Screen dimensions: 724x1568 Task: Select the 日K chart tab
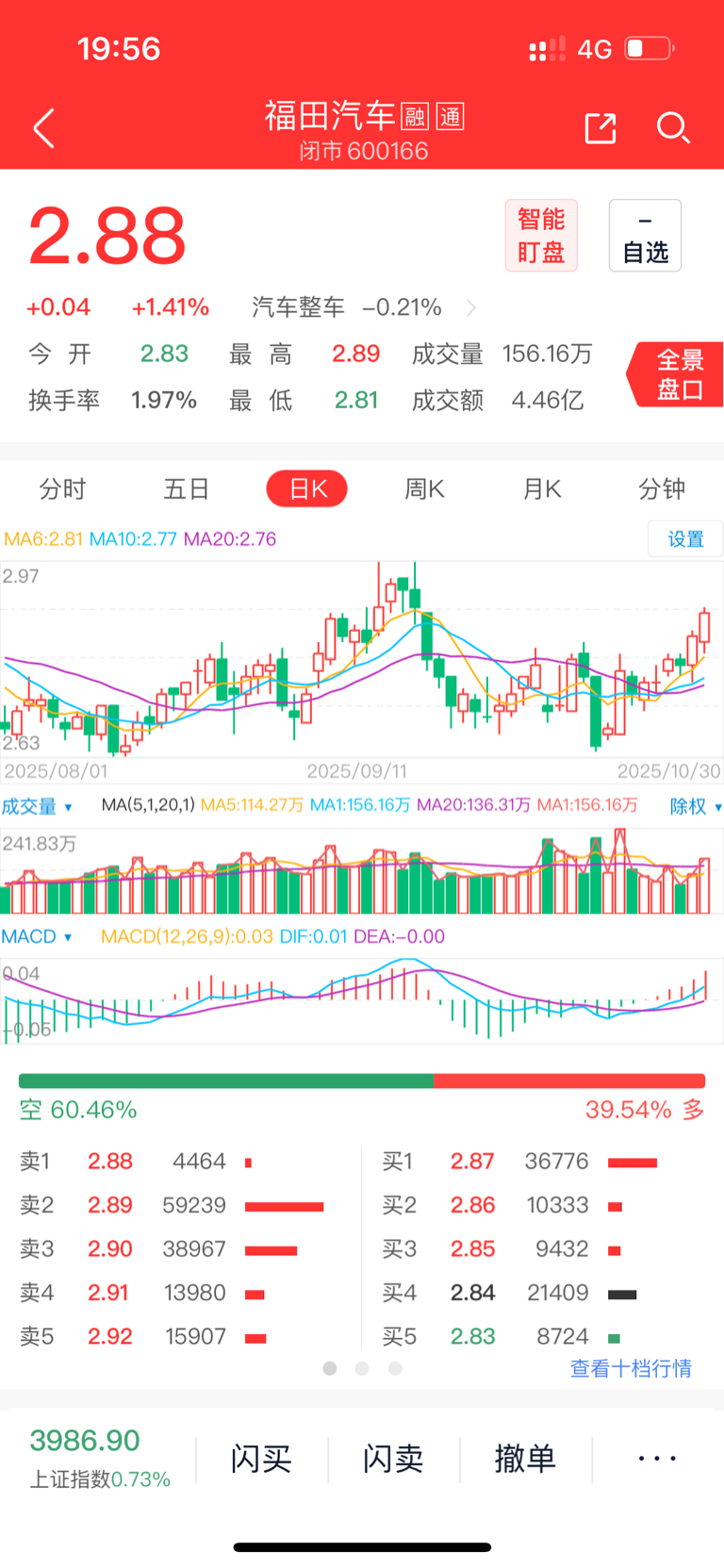point(307,488)
